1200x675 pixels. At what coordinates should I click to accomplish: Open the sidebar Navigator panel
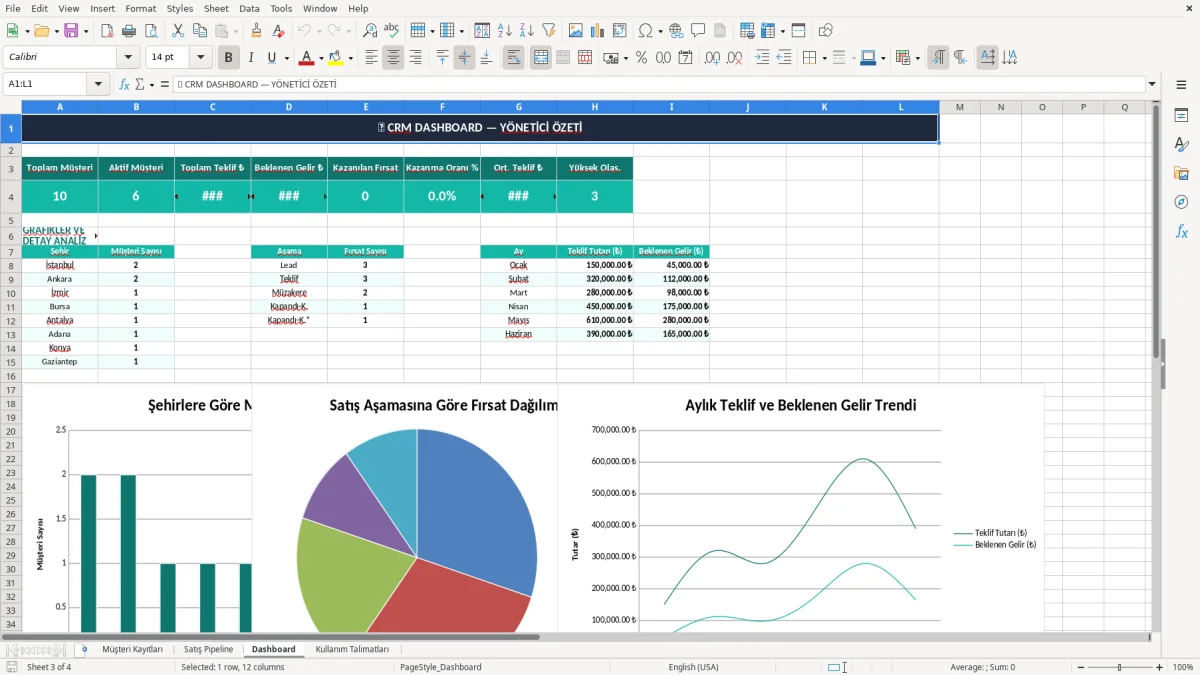click(1181, 202)
